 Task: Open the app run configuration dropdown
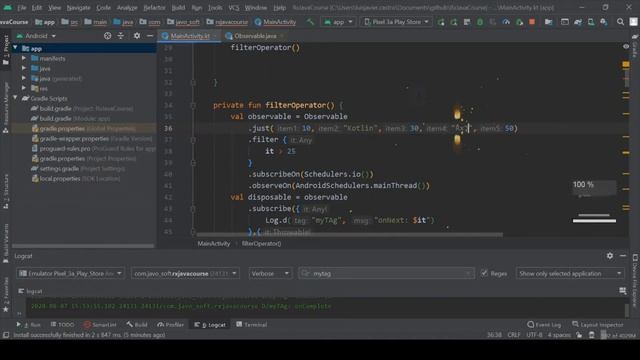pos(338,22)
